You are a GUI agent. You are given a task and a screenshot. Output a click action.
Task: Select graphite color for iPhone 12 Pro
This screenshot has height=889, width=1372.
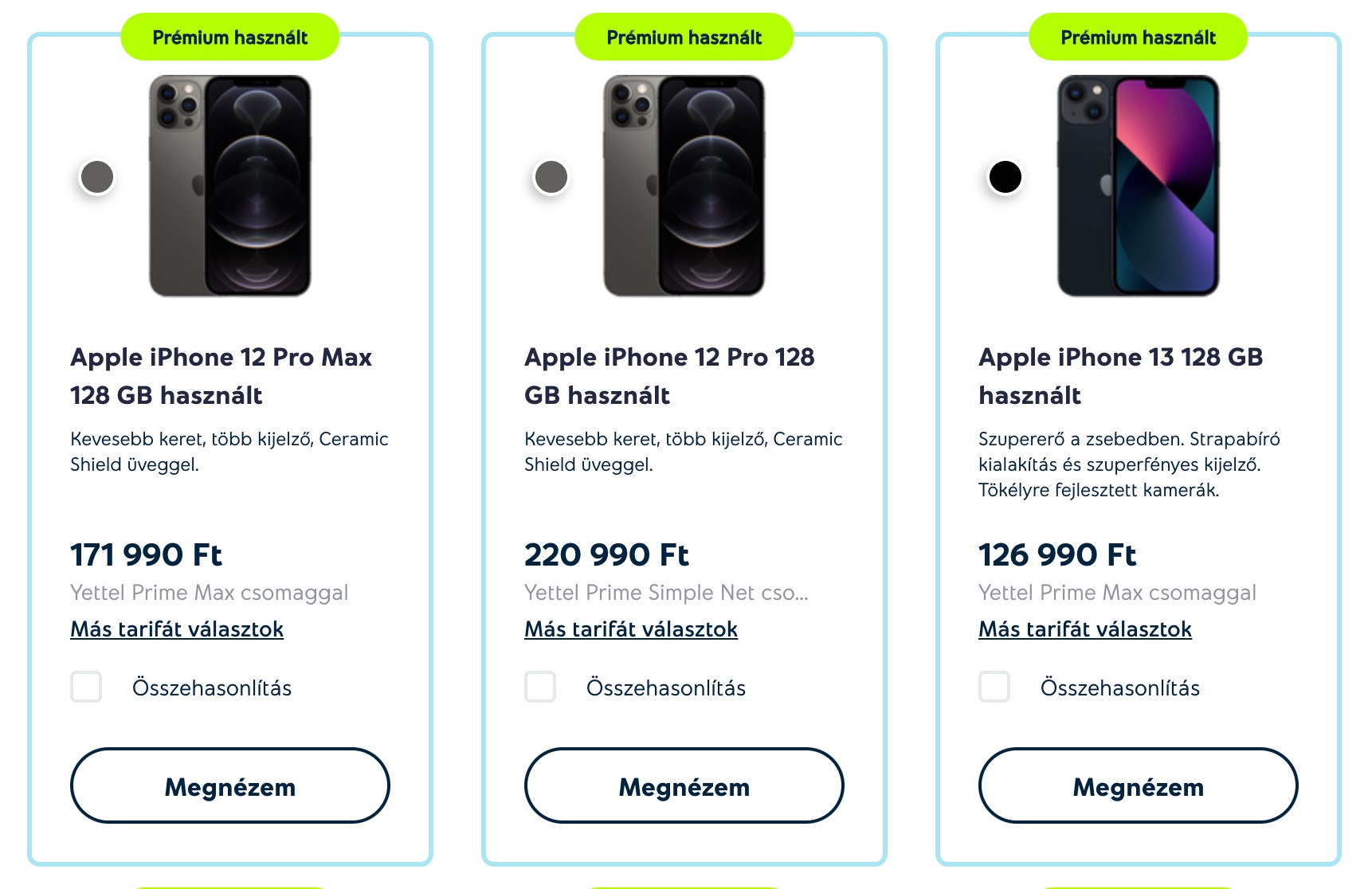point(551,177)
